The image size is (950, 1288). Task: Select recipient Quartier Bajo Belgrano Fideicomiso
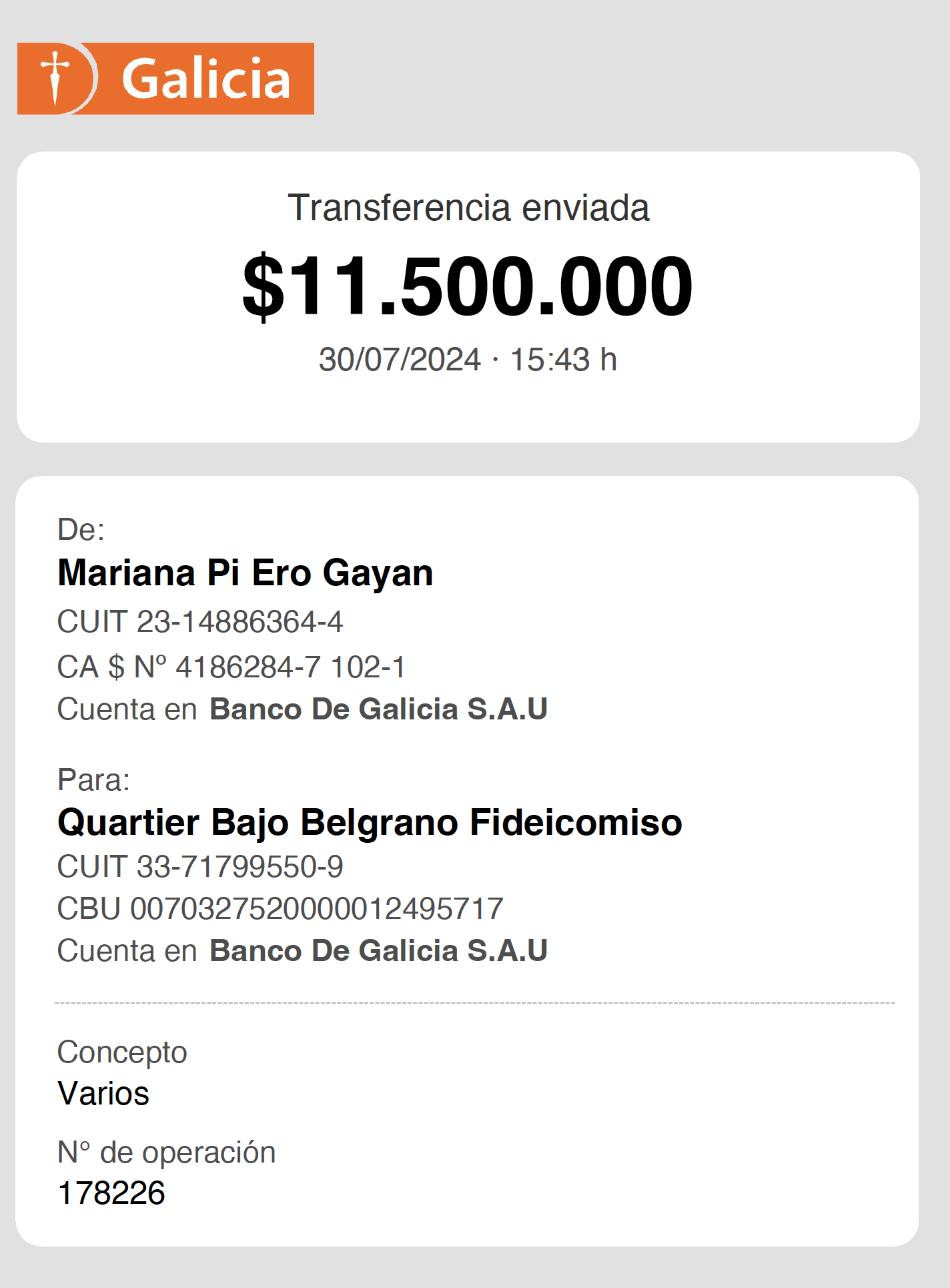point(370,822)
